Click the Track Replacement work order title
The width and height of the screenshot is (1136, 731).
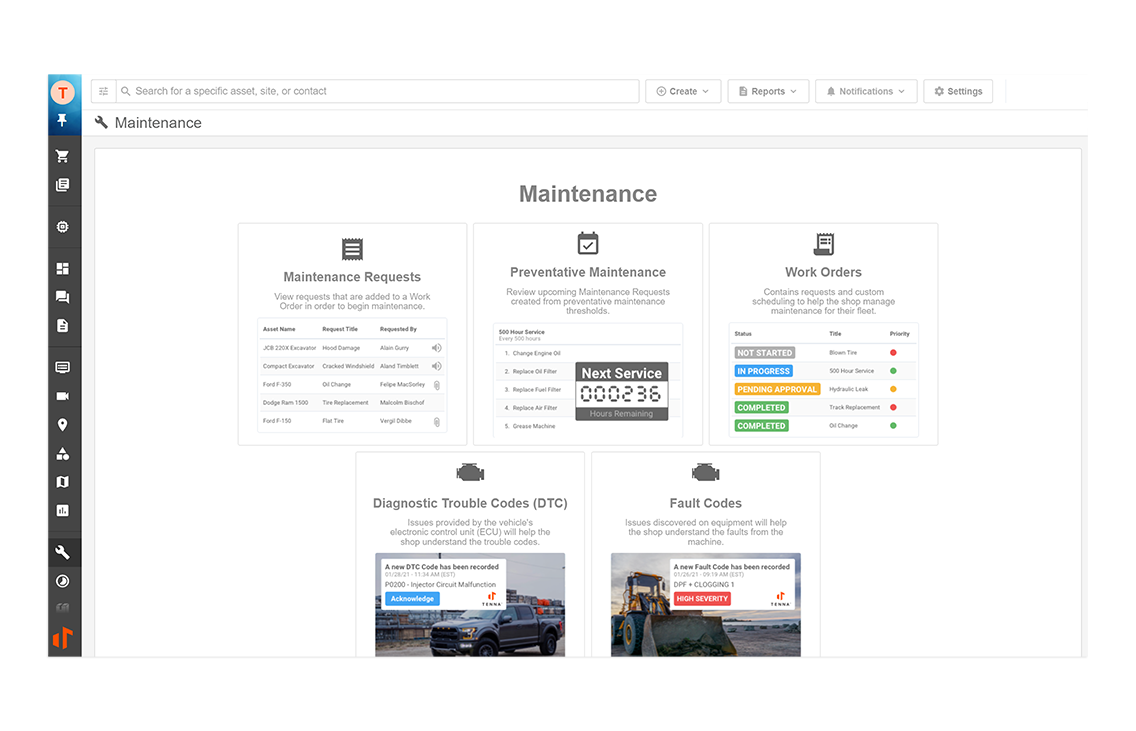click(x=854, y=407)
